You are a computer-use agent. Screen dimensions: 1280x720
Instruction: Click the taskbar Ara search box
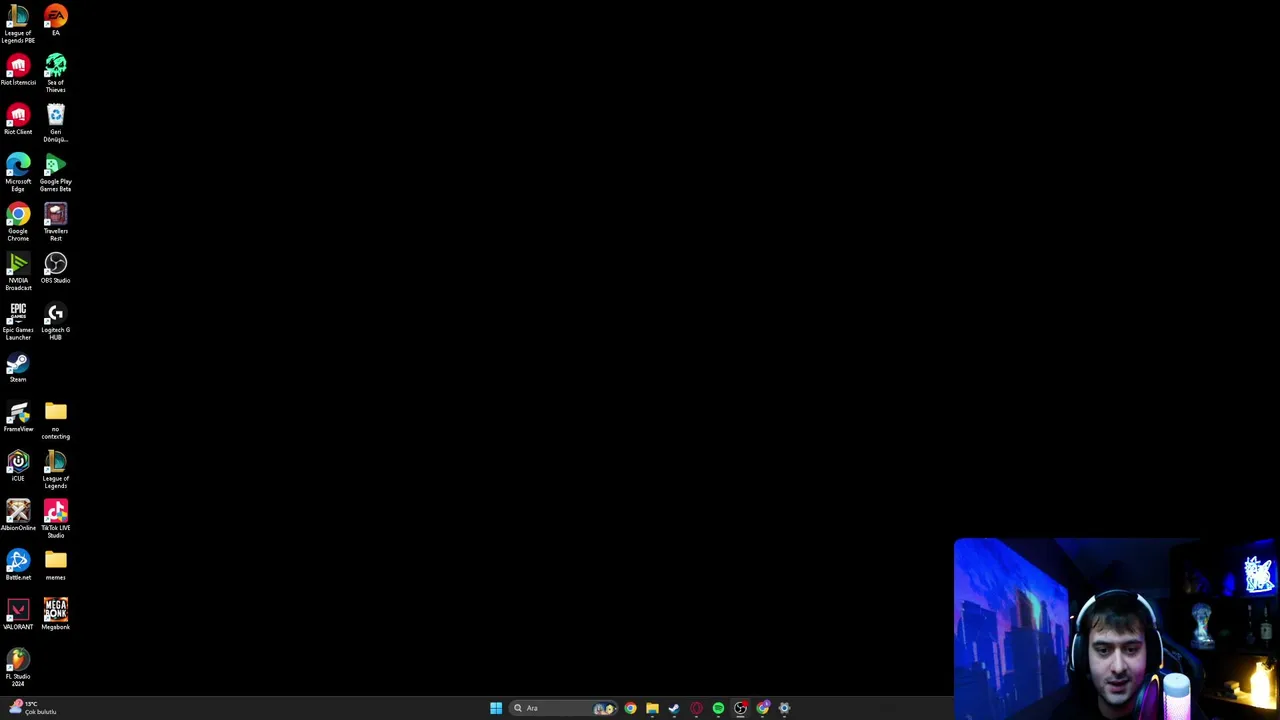[564, 708]
